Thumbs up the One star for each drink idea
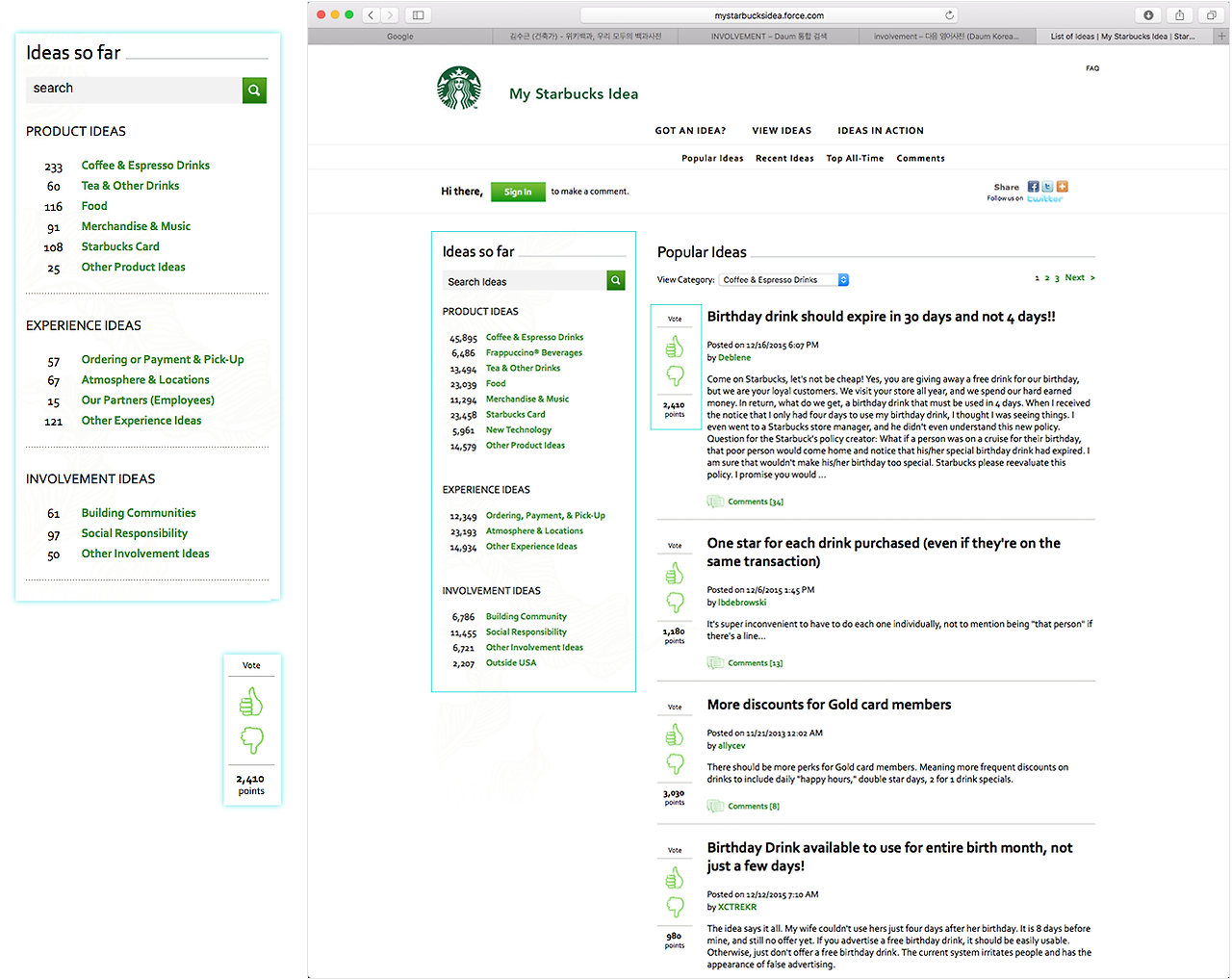Viewport: 1232px width, 979px height. coord(675,574)
